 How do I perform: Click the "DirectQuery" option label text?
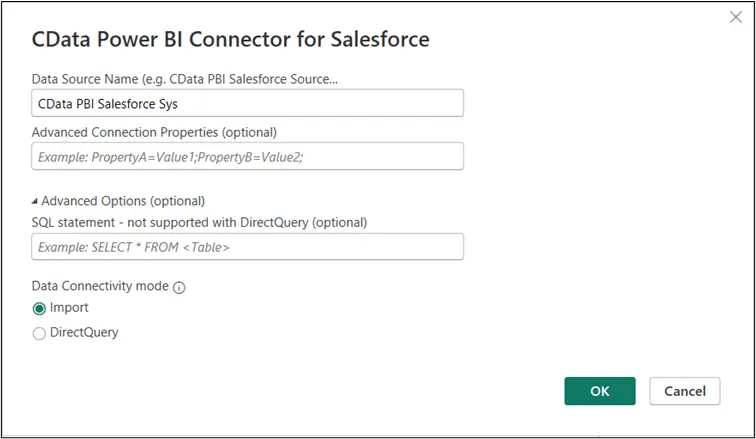pyautogui.click(x=84, y=332)
